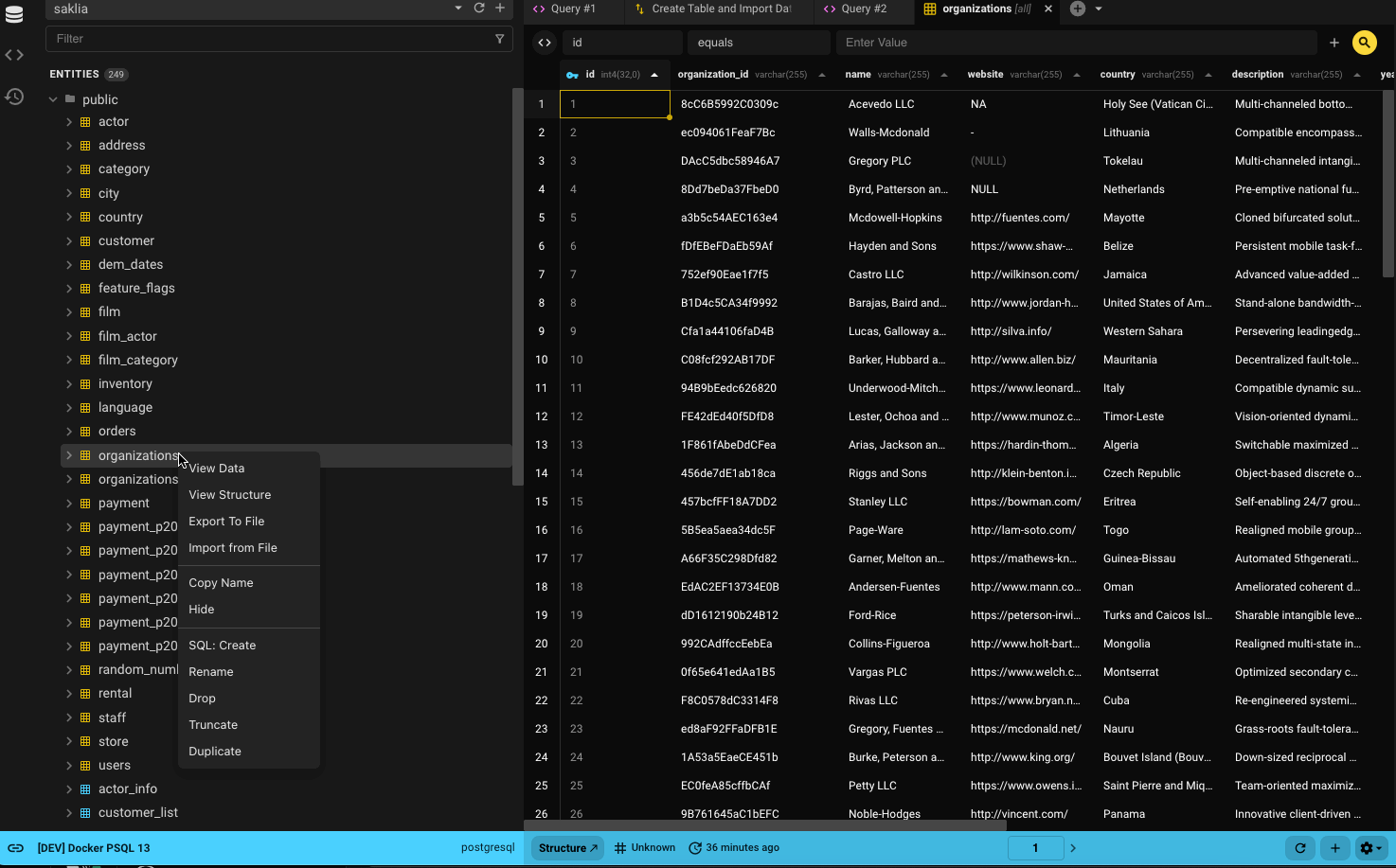This screenshot has width=1396, height=868.
Task: Open the code editor icon in sidebar
Action: pos(14,55)
